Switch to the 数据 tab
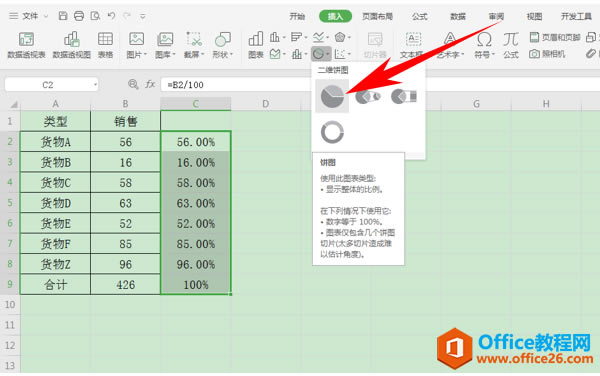The image size is (600, 376). point(458,16)
